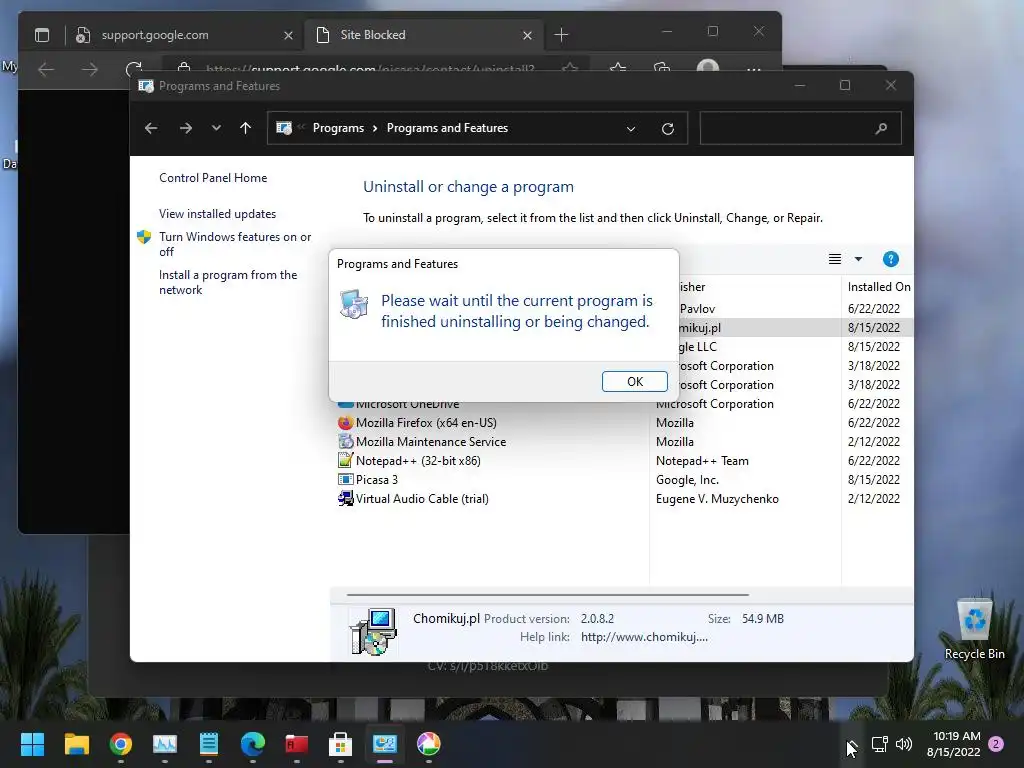
Task: Go up one level in Control Panel
Action: [x=246, y=128]
